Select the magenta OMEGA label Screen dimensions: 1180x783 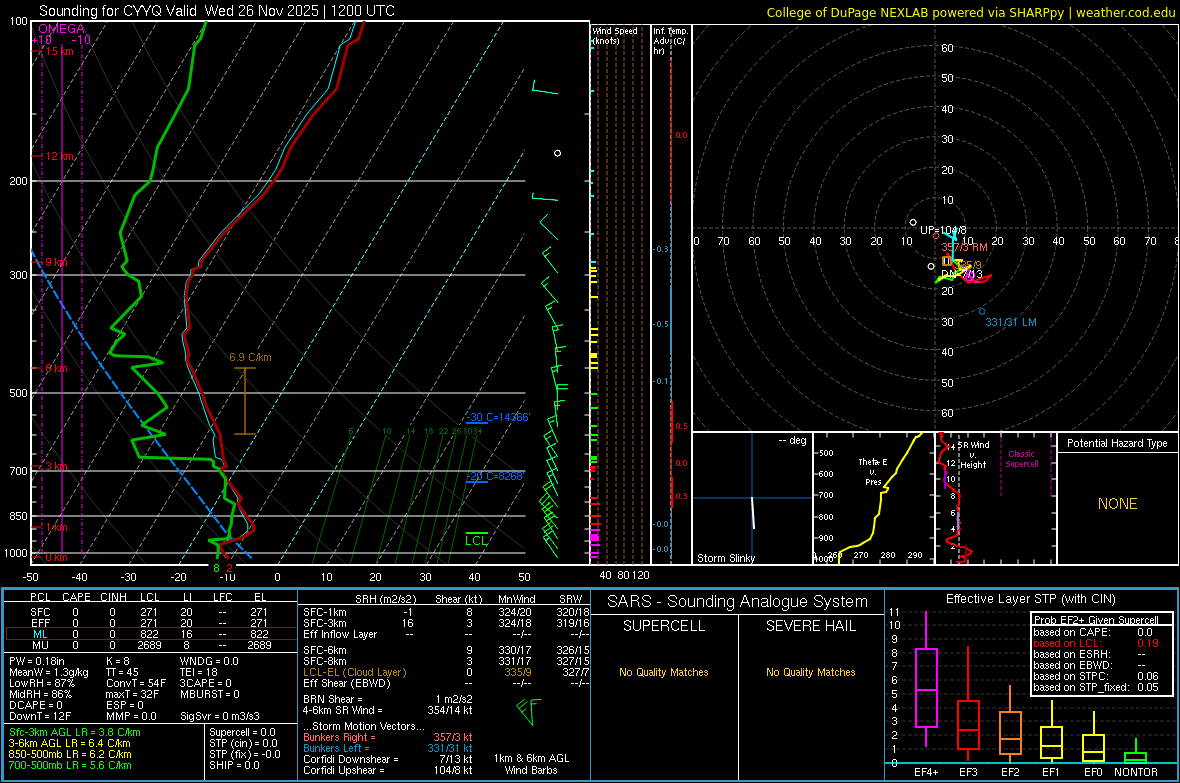tap(62, 29)
